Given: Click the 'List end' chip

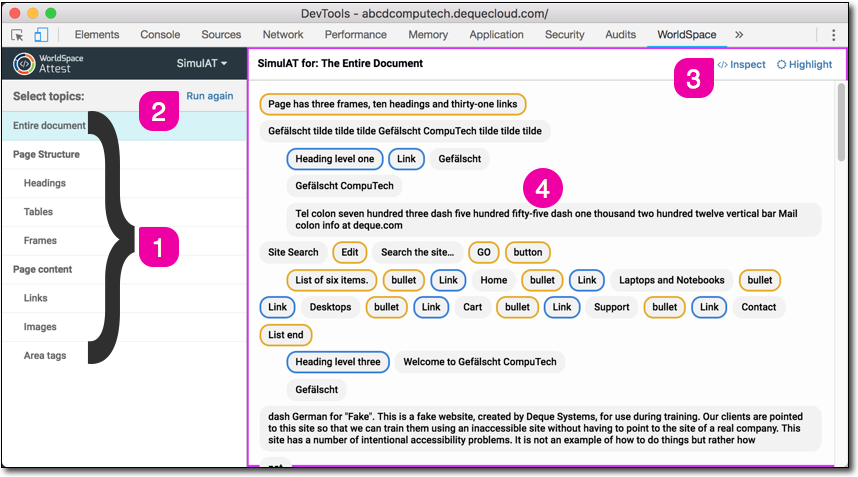Looking at the screenshot, I should [x=285, y=335].
